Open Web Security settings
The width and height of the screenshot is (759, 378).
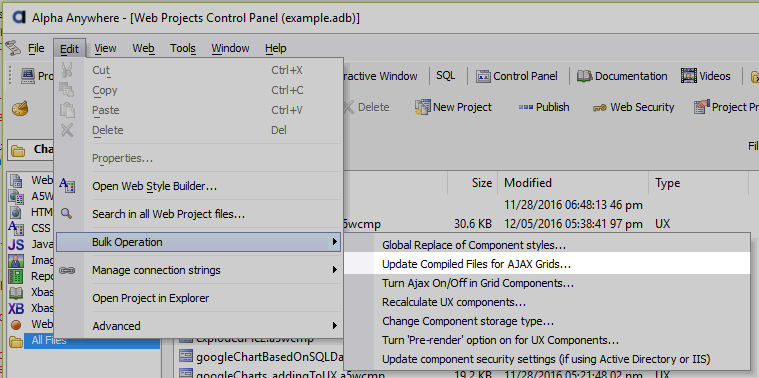coord(633,107)
